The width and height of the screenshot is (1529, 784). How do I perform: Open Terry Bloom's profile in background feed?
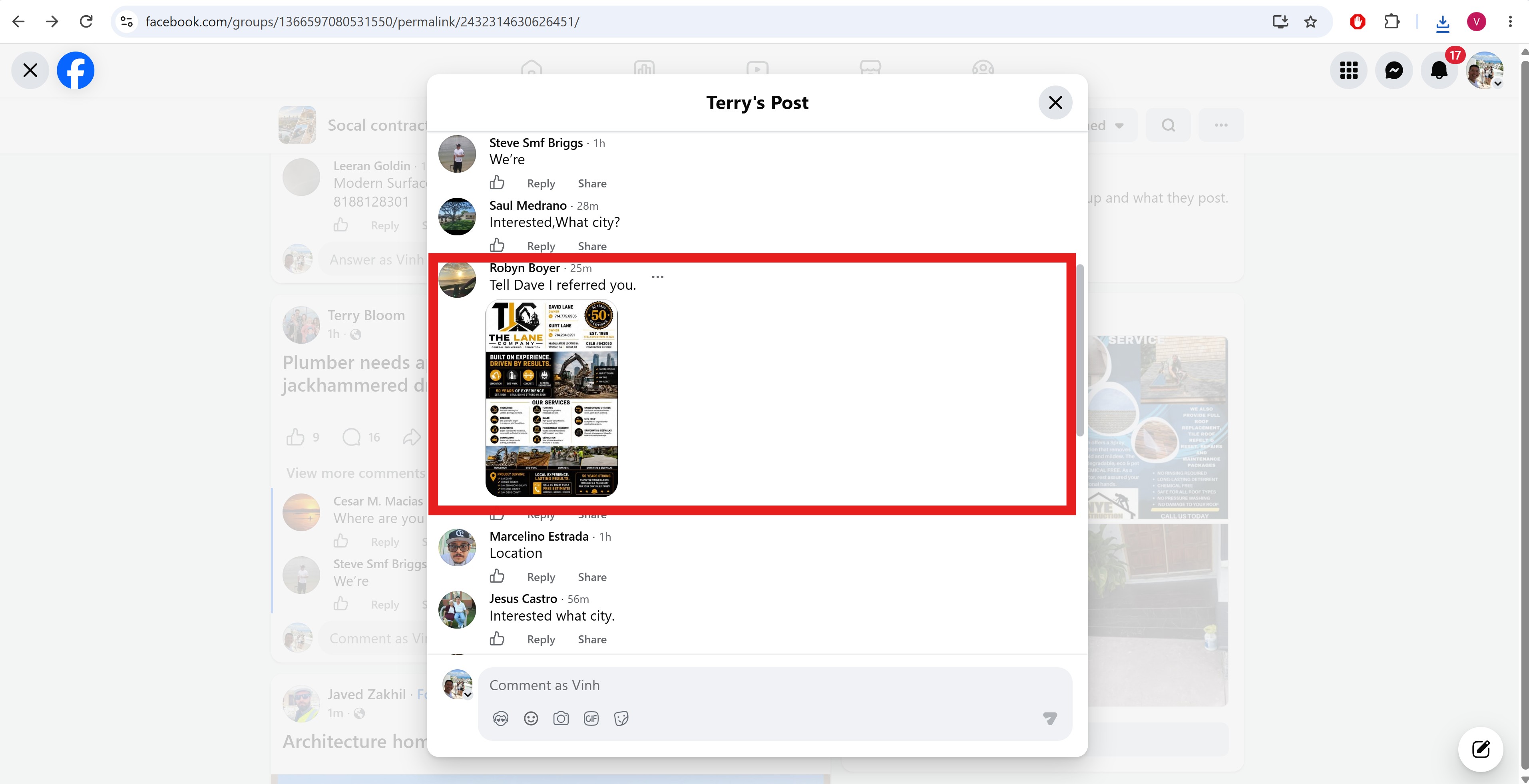(x=366, y=315)
